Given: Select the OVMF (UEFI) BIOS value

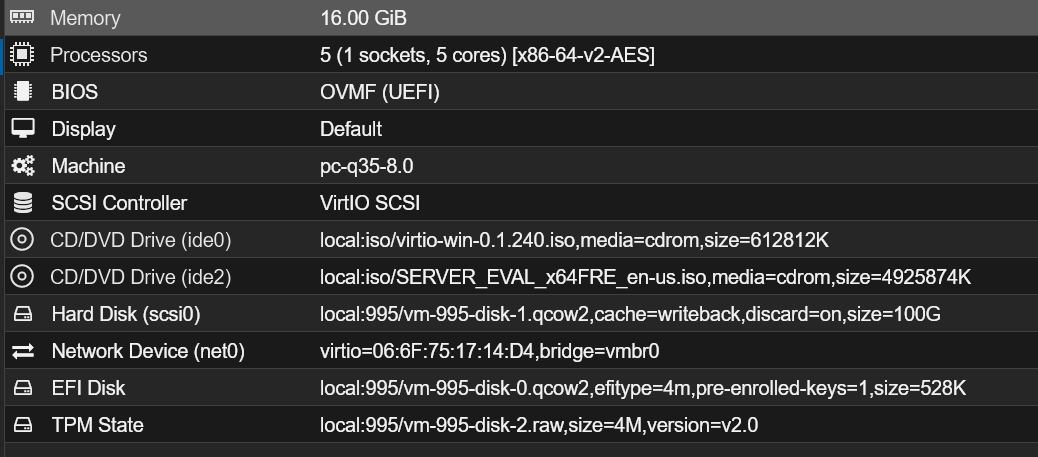Looking at the screenshot, I should click(x=380, y=92).
